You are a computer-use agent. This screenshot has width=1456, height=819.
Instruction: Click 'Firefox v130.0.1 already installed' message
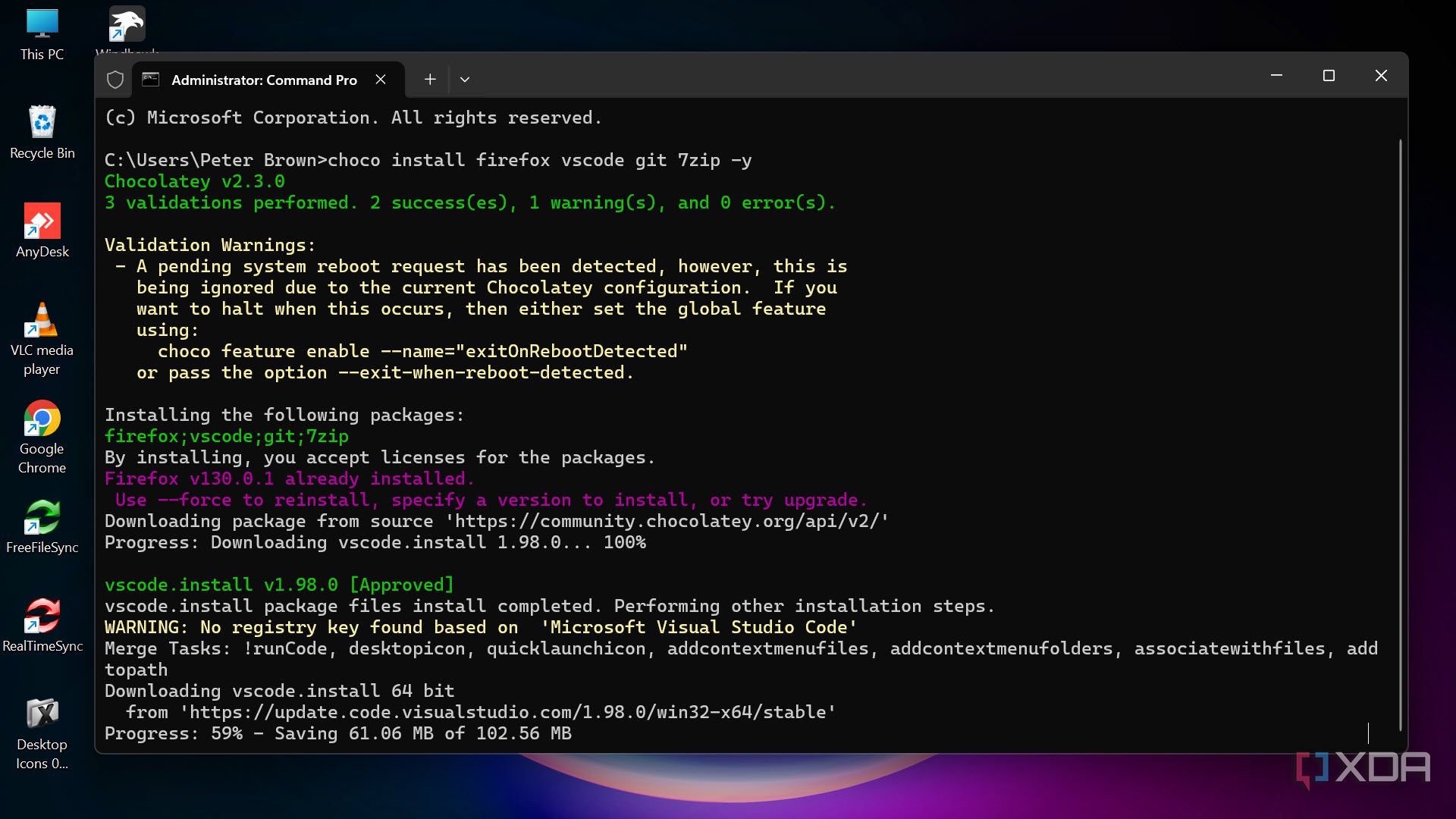(x=290, y=479)
